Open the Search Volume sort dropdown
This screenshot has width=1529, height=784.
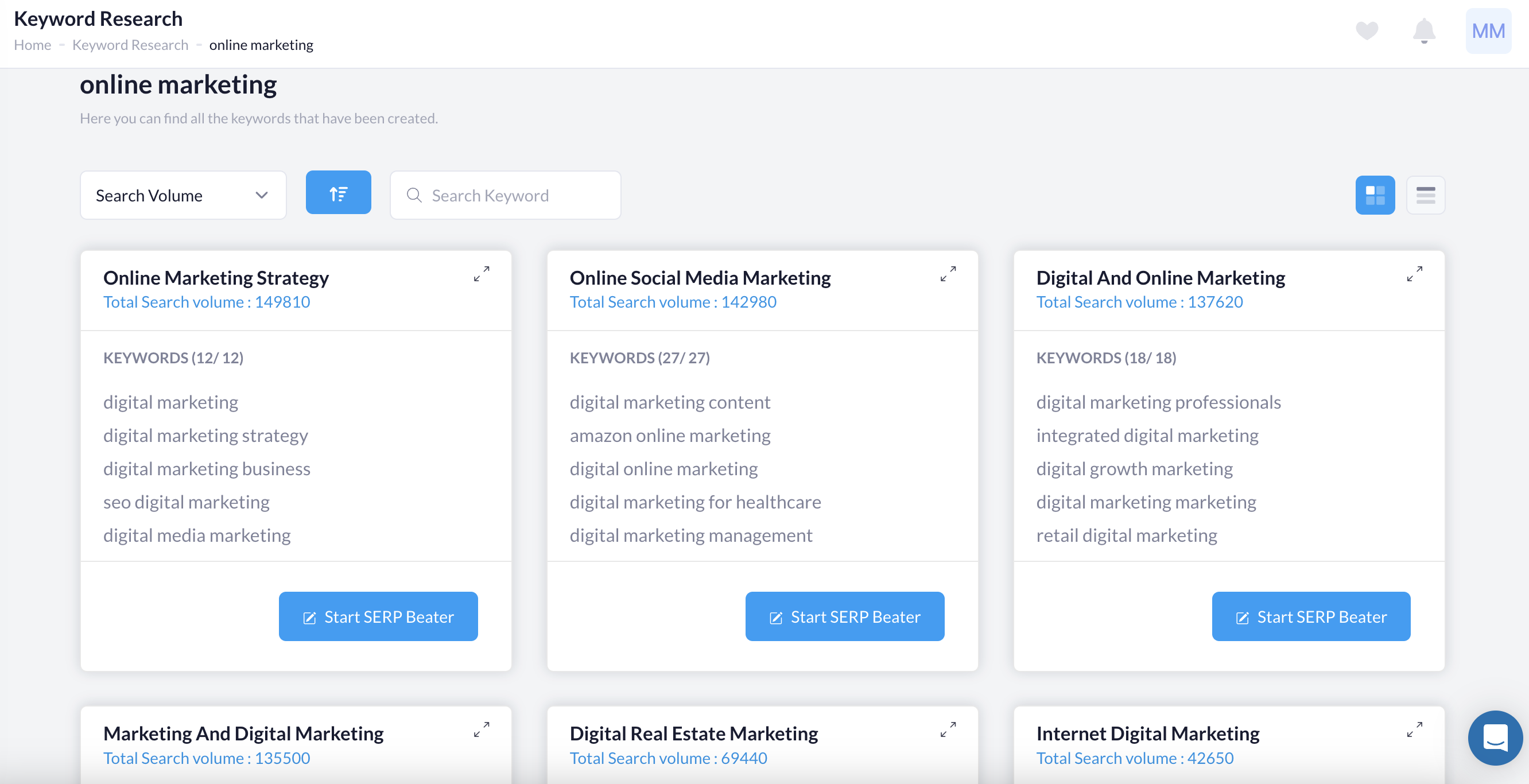point(183,195)
